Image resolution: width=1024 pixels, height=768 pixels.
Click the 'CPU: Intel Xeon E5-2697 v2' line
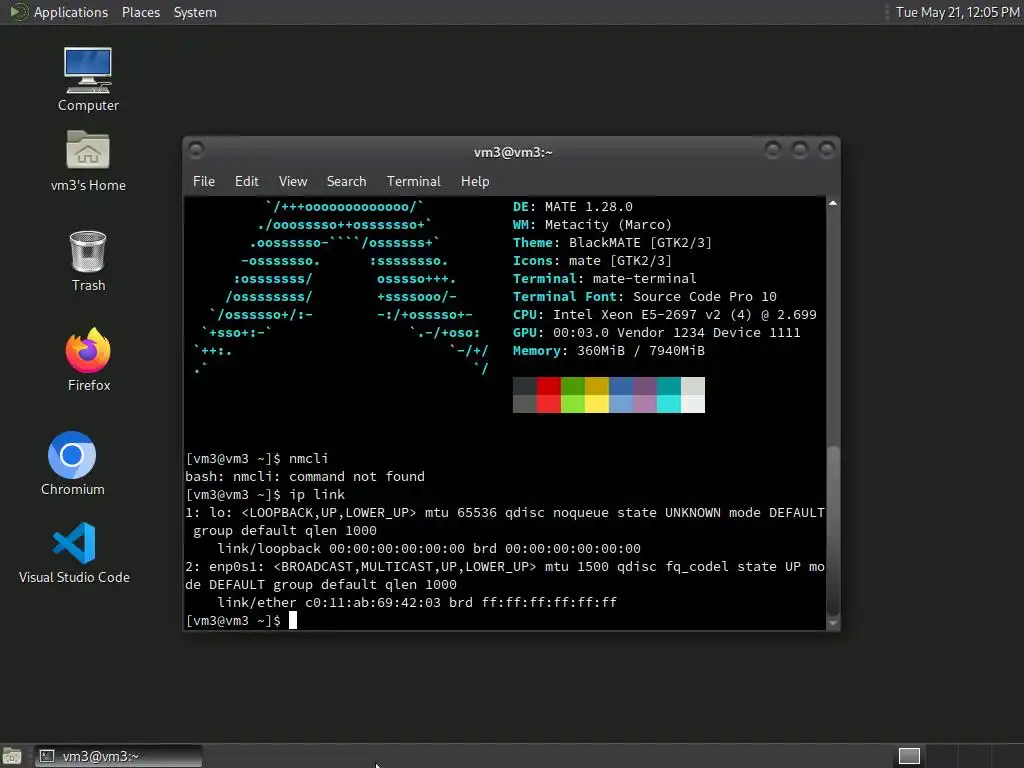tap(665, 314)
